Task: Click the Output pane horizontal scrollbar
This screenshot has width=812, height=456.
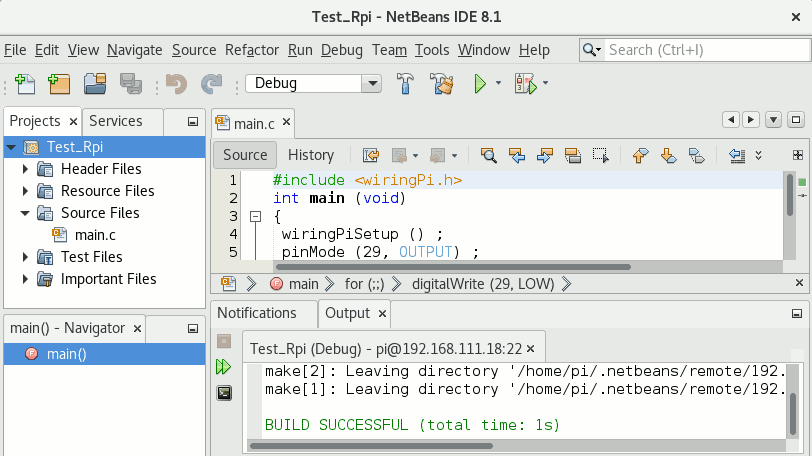Action: [x=371, y=446]
